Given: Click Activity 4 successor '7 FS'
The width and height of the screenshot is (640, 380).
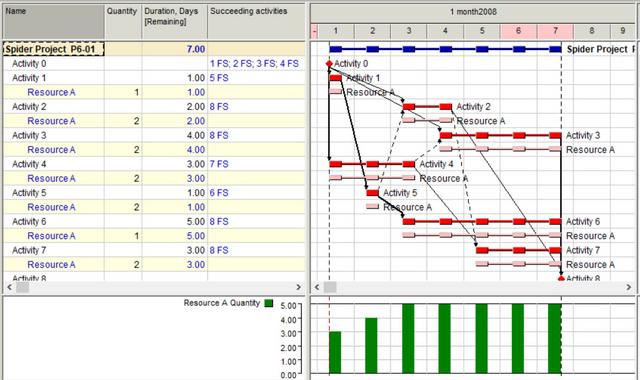Looking at the screenshot, I should 219,164.
